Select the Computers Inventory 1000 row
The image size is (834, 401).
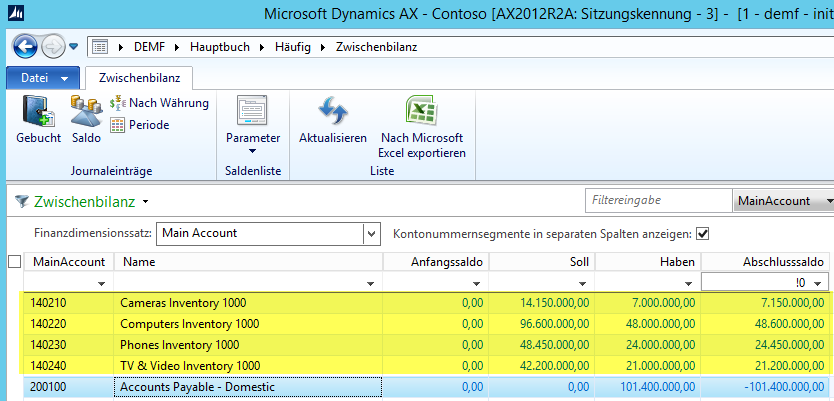pyautogui.click(x=189, y=323)
